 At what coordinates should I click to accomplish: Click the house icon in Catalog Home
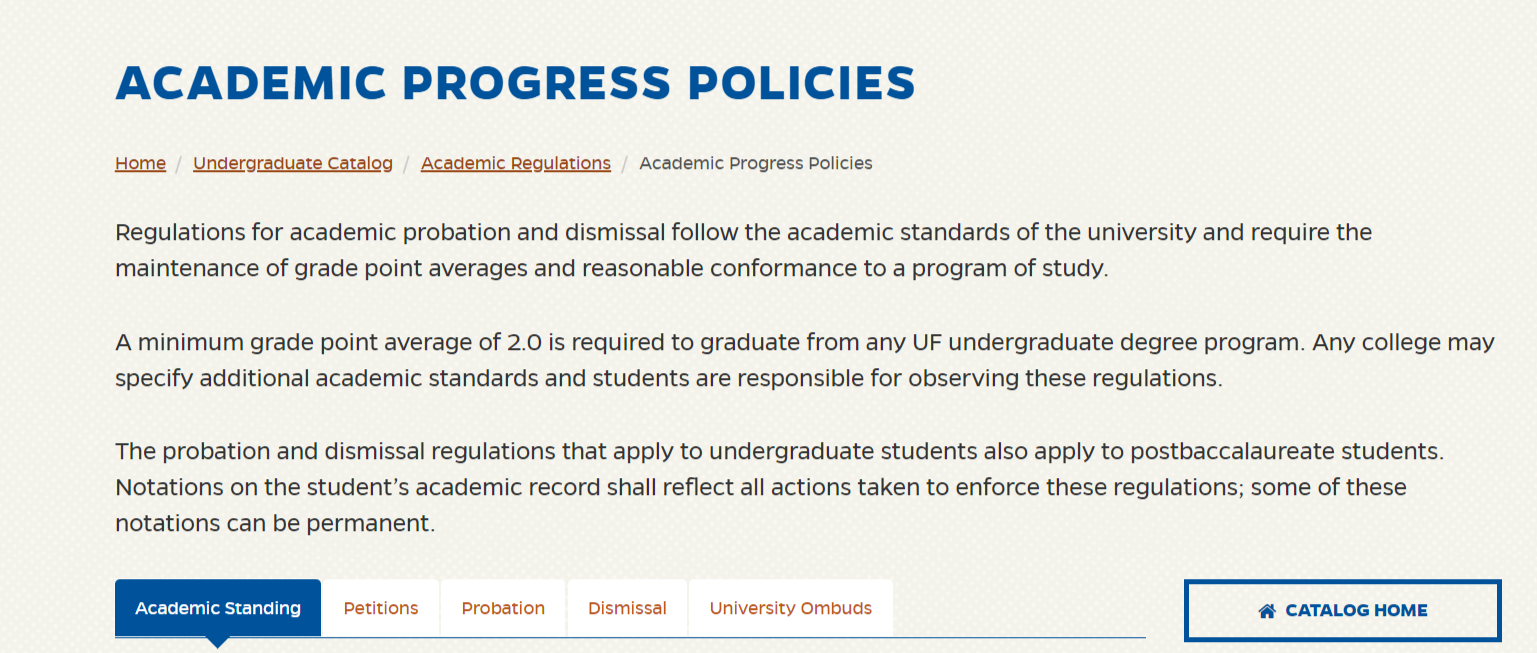[x=1267, y=611]
